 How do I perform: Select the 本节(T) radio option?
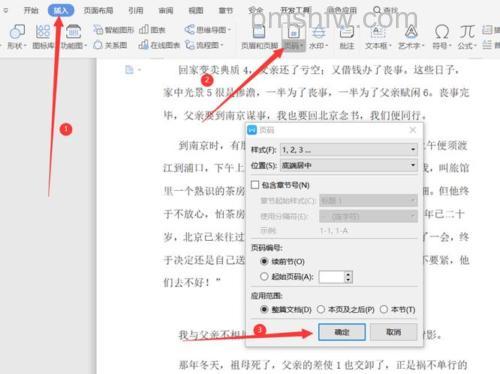pyautogui.click(x=384, y=309)
